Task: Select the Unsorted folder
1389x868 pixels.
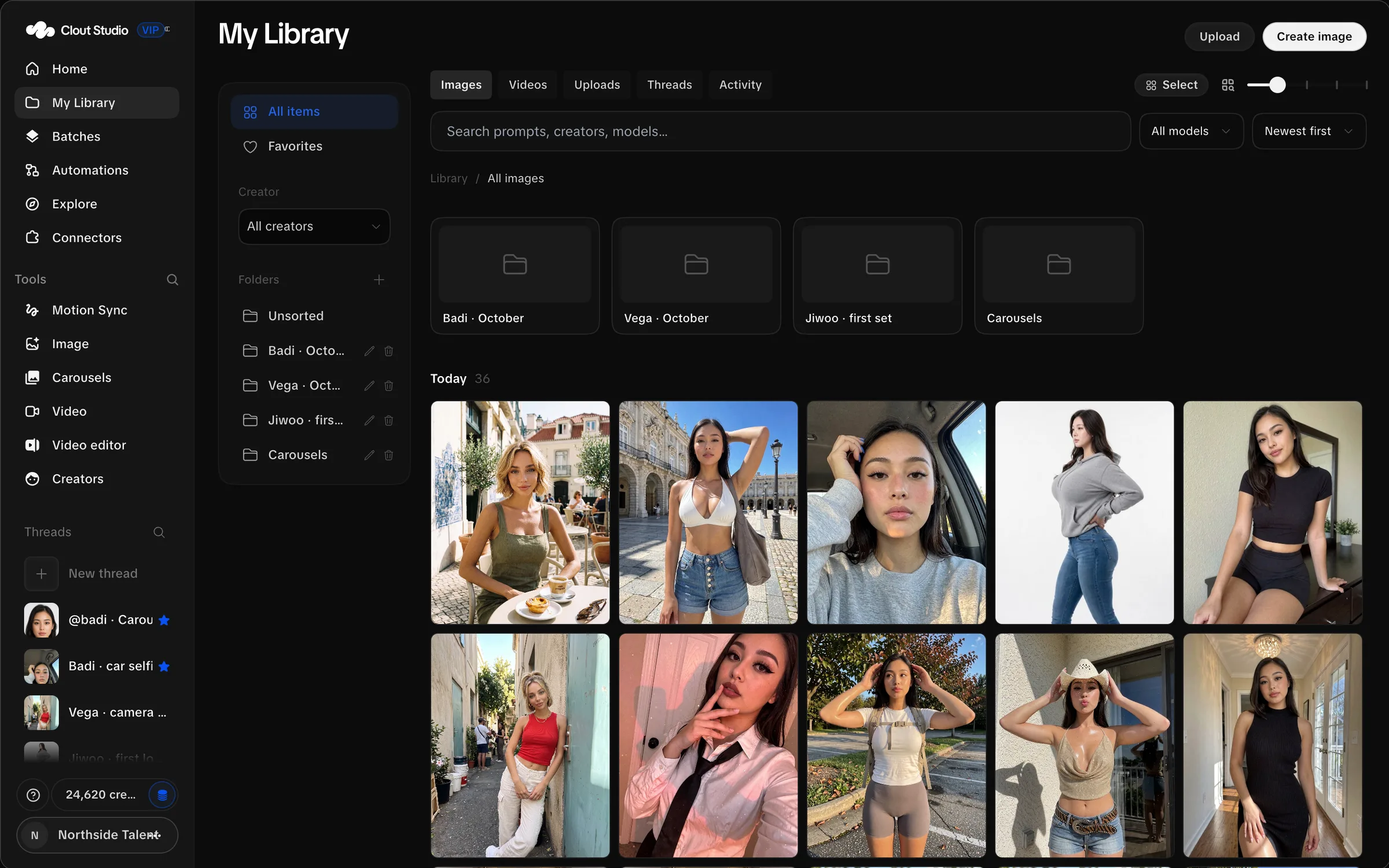Action: (314, 316)
